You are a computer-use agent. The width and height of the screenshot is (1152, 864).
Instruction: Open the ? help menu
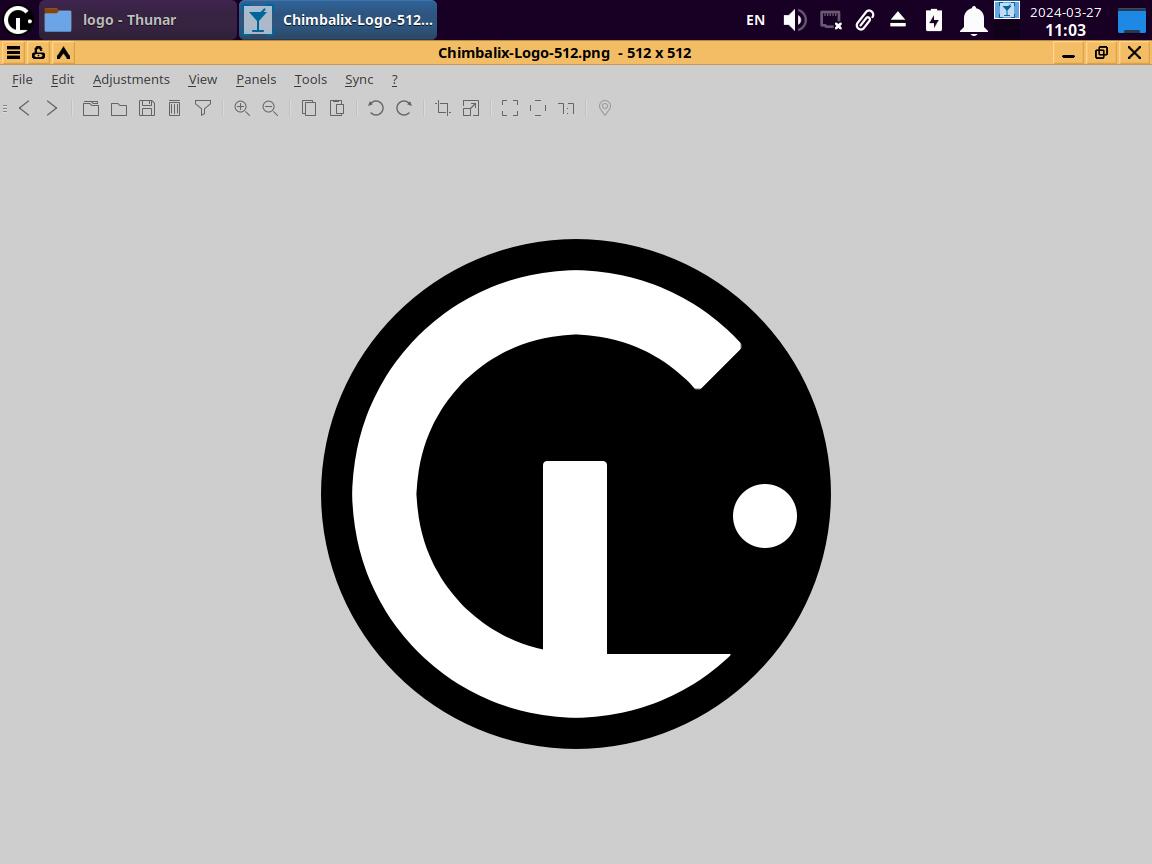395,79
